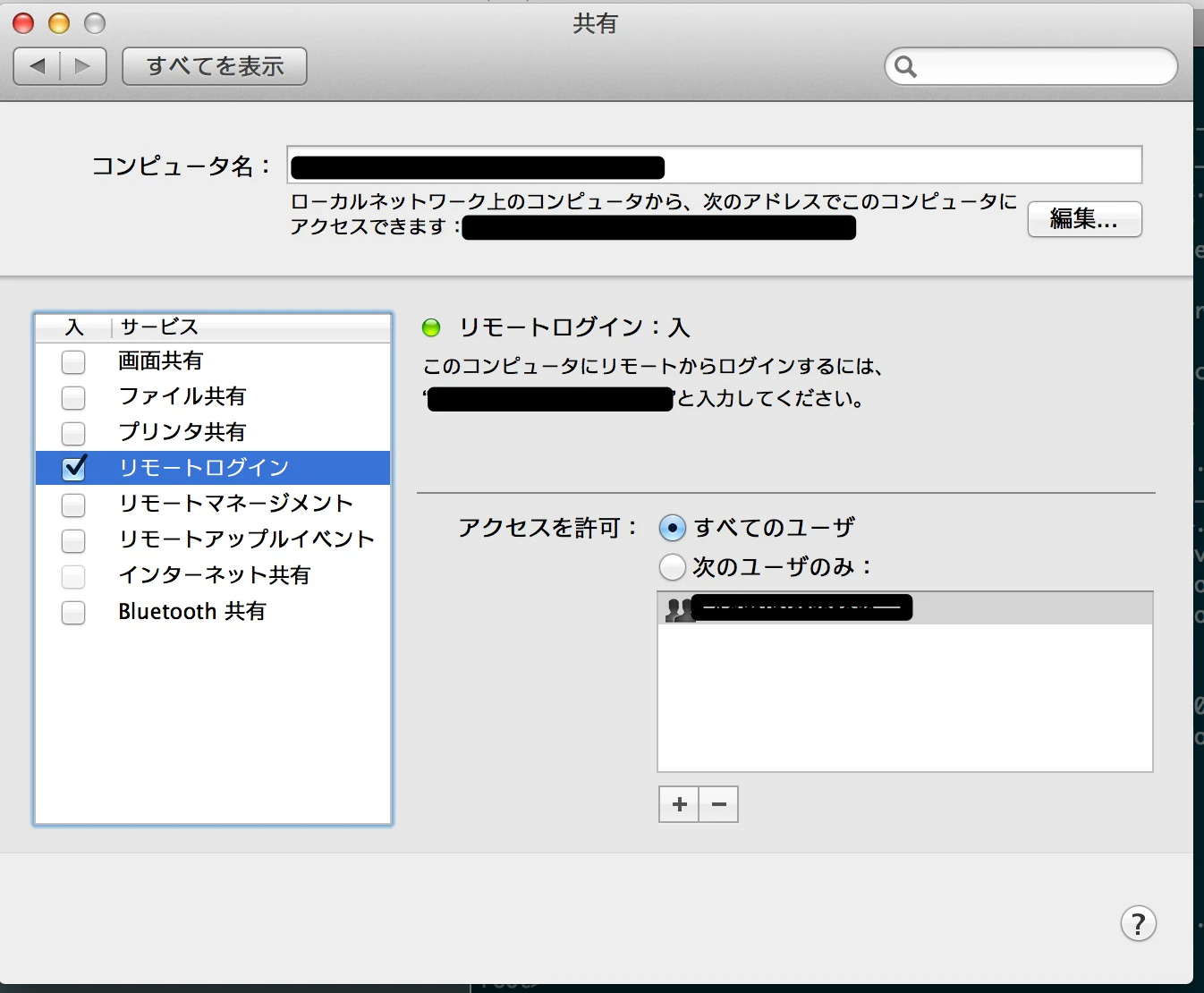
Task: Select the すべてのユーザ radio button
Action: pyautogui.click(x=672, y=528)
